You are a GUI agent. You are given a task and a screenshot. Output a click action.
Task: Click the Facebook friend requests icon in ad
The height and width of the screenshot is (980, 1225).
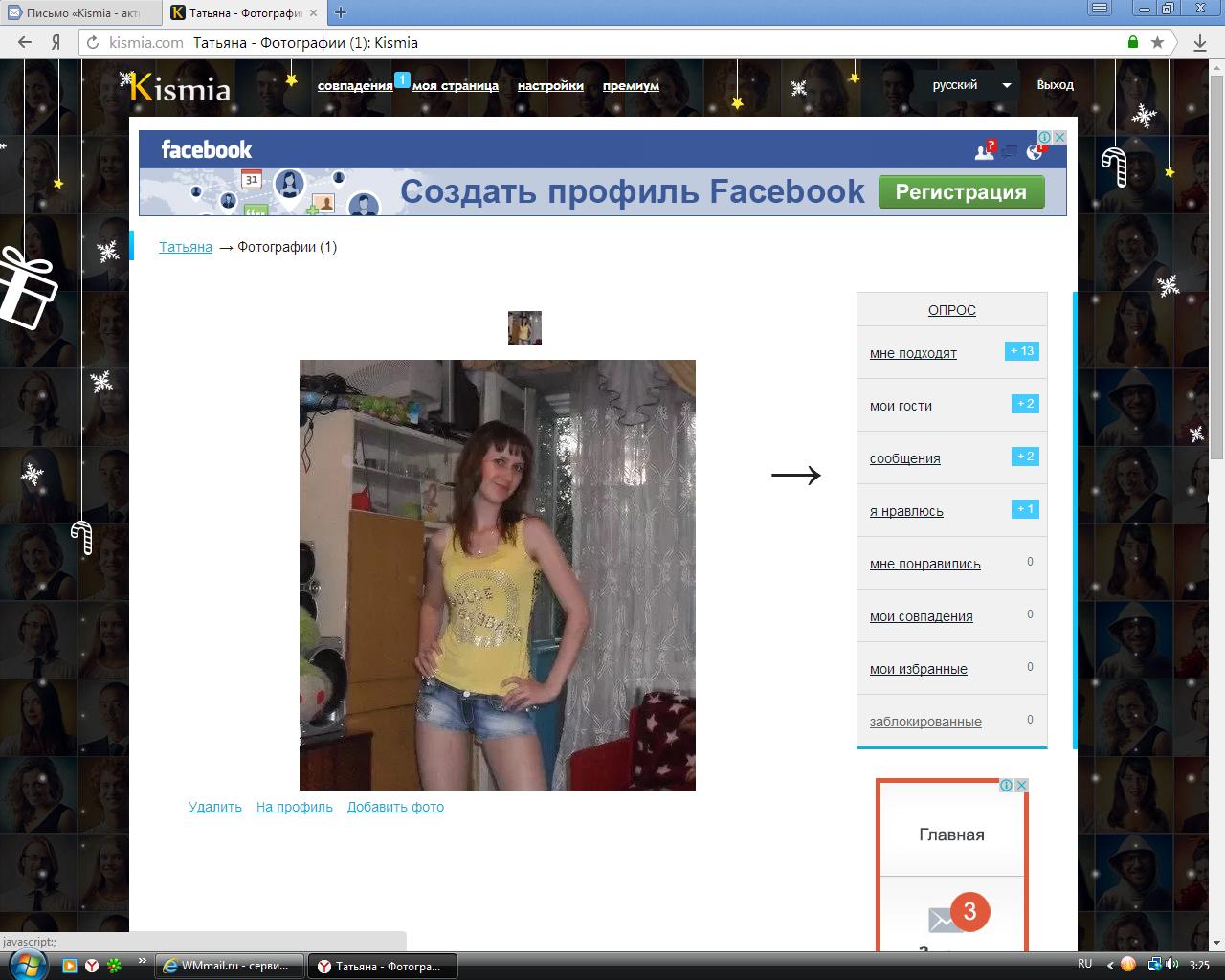pos(985,149)
